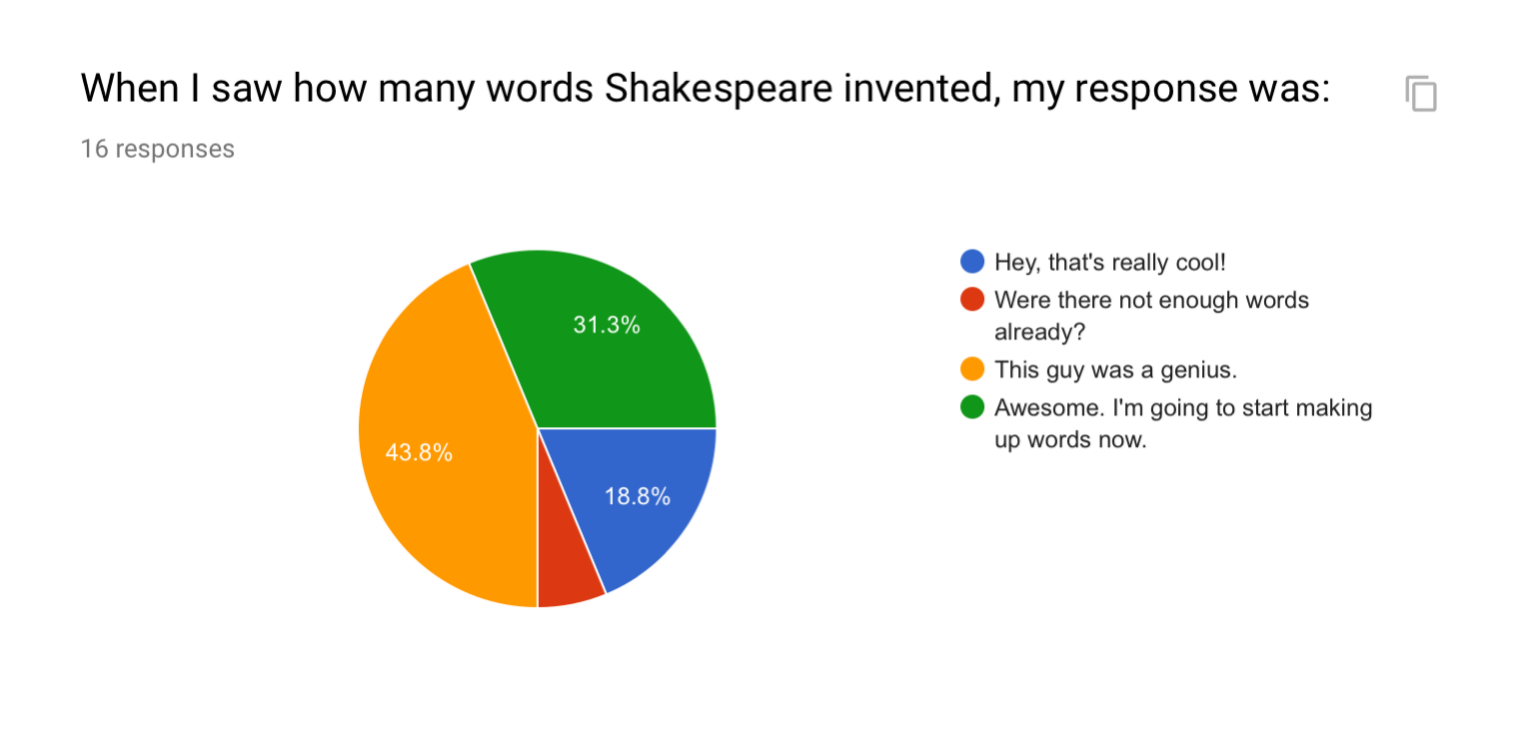1517x754 pixels.
Task: Select "This guy was a genius." legend
Action: pos(1115,370)
